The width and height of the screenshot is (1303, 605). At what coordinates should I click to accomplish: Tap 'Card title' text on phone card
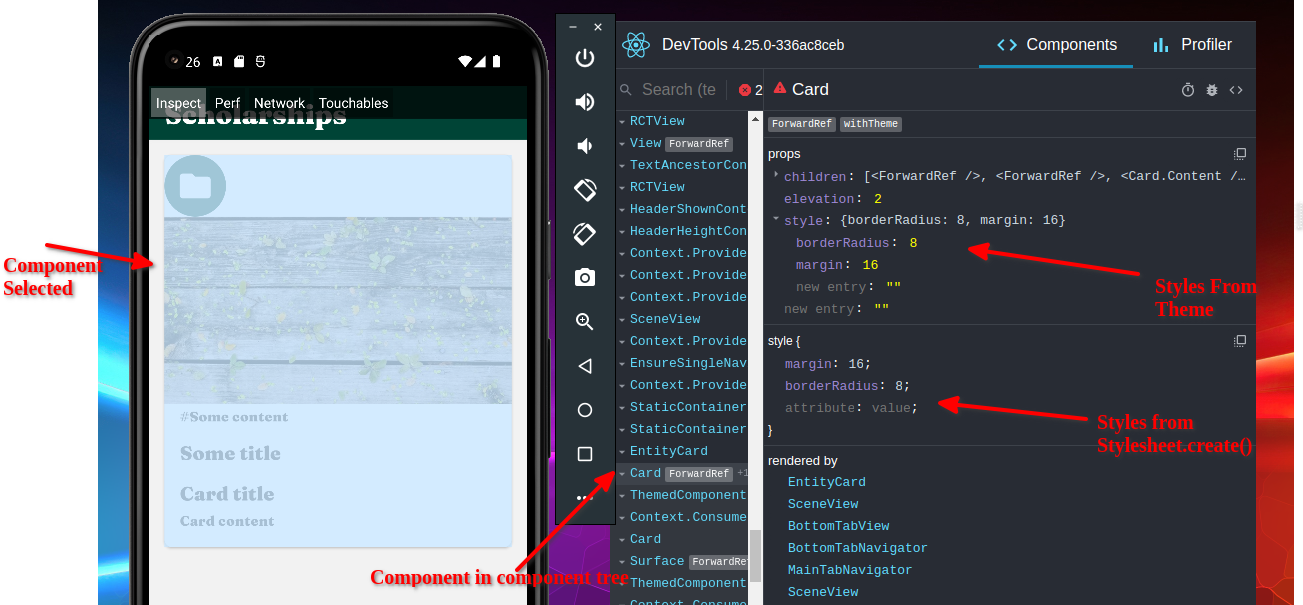pyautogui.click(x=227, y=494)
